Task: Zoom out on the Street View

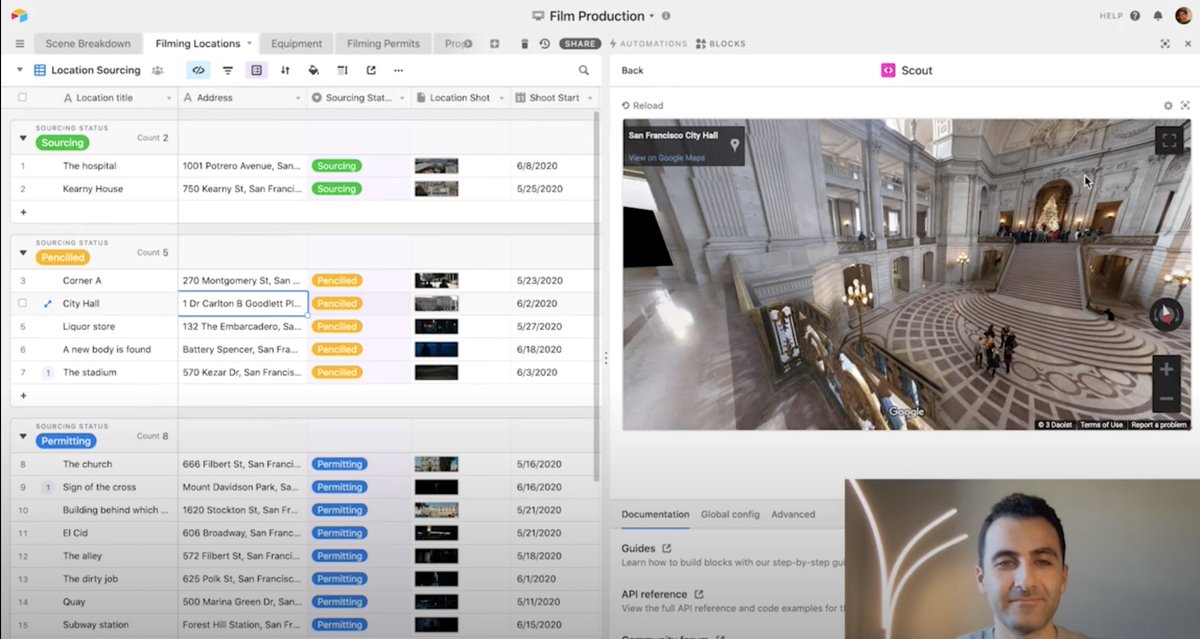Action: (1166, 398)
